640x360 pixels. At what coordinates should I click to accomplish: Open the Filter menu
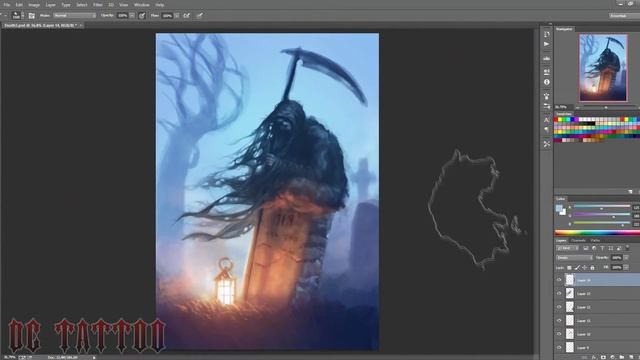click(98, 5)
